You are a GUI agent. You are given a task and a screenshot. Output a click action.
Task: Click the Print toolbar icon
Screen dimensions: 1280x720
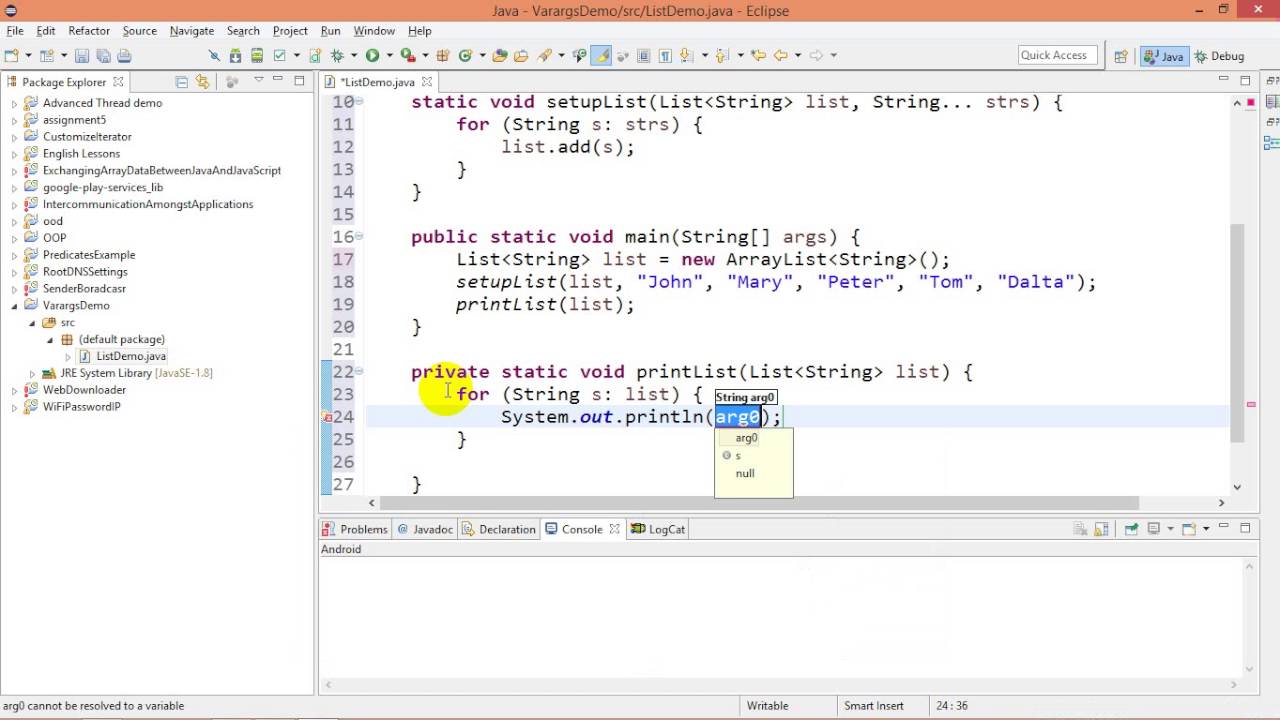(124, 56)
